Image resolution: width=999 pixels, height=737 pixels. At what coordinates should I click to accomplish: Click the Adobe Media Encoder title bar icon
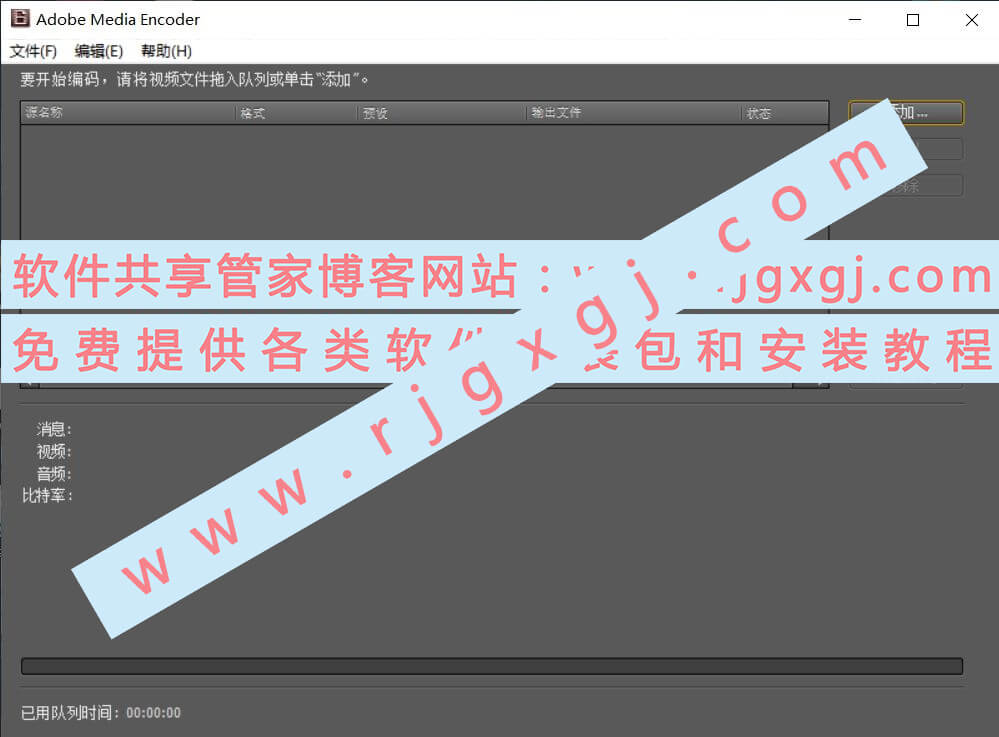(20, 18)
